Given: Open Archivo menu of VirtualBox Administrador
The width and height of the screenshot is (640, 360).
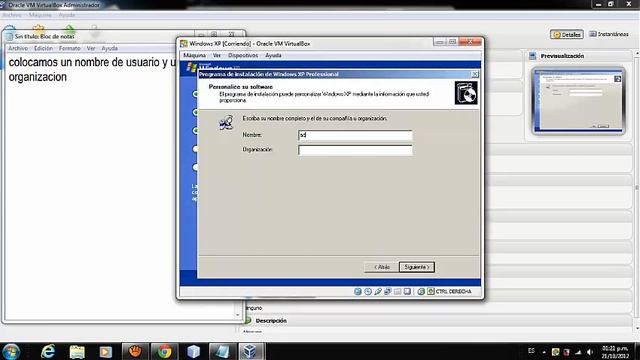Looking at the screenshot, I should [x=12, y=15].
